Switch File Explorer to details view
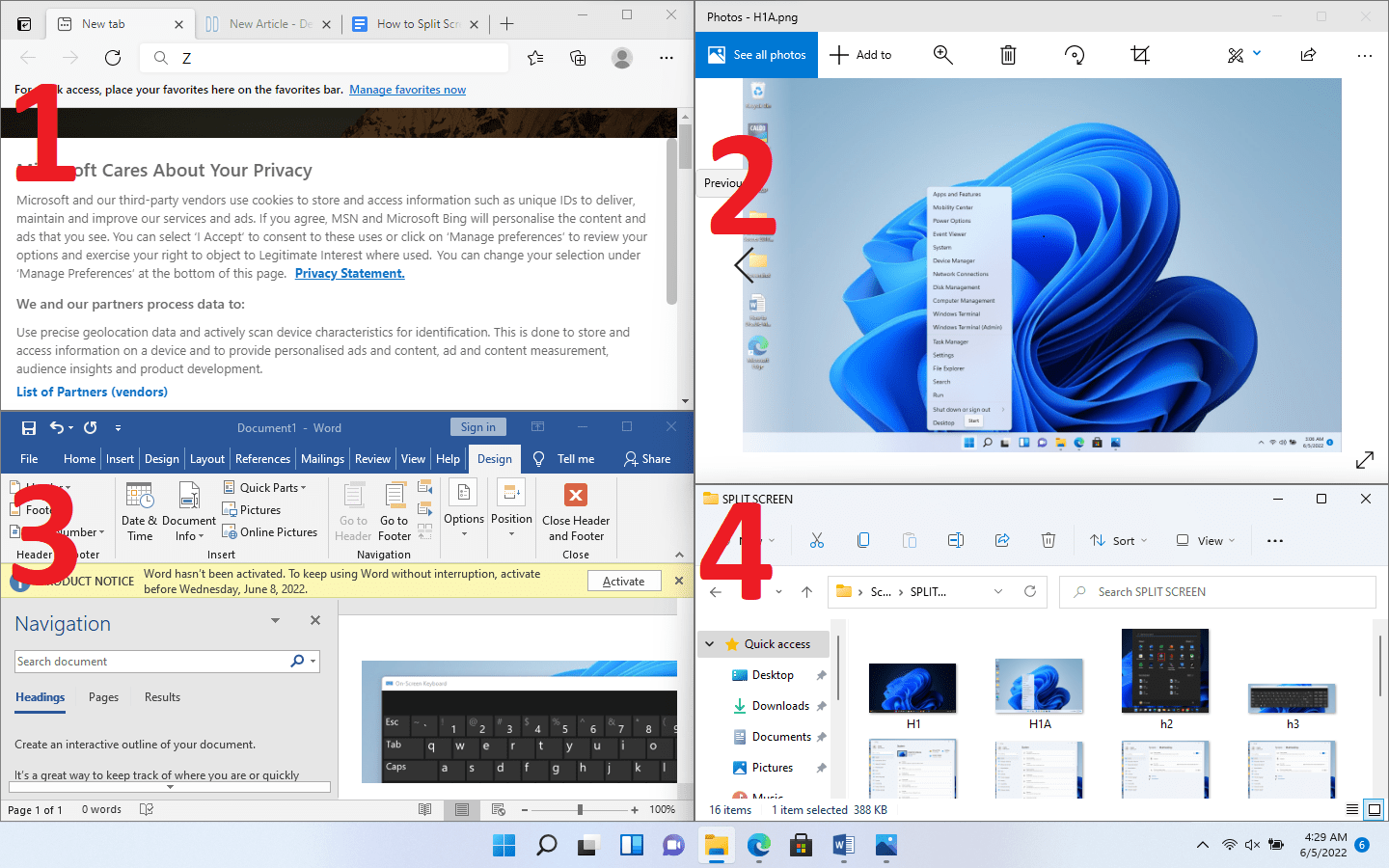This screenshot has width=1389, height=868. coord(1352,809)
